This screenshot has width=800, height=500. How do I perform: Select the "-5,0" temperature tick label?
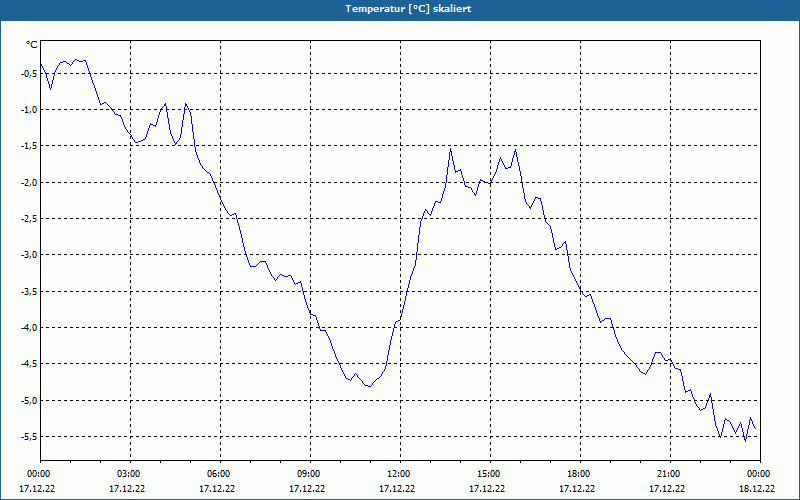point(29,401)
